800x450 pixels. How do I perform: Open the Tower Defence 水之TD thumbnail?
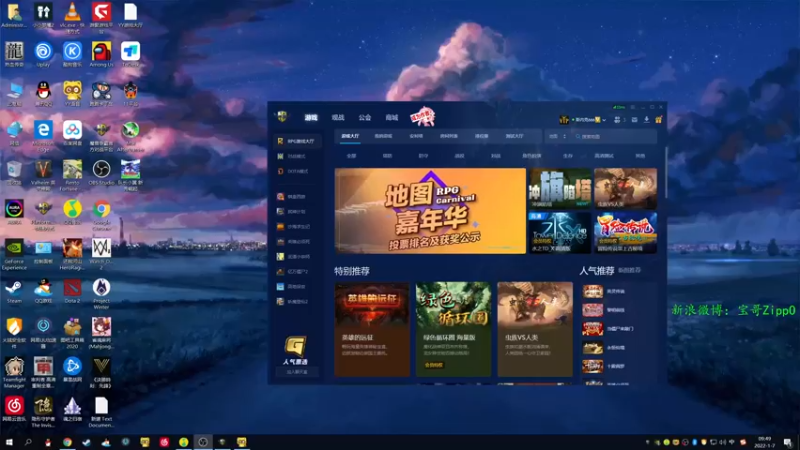(560, 233)
